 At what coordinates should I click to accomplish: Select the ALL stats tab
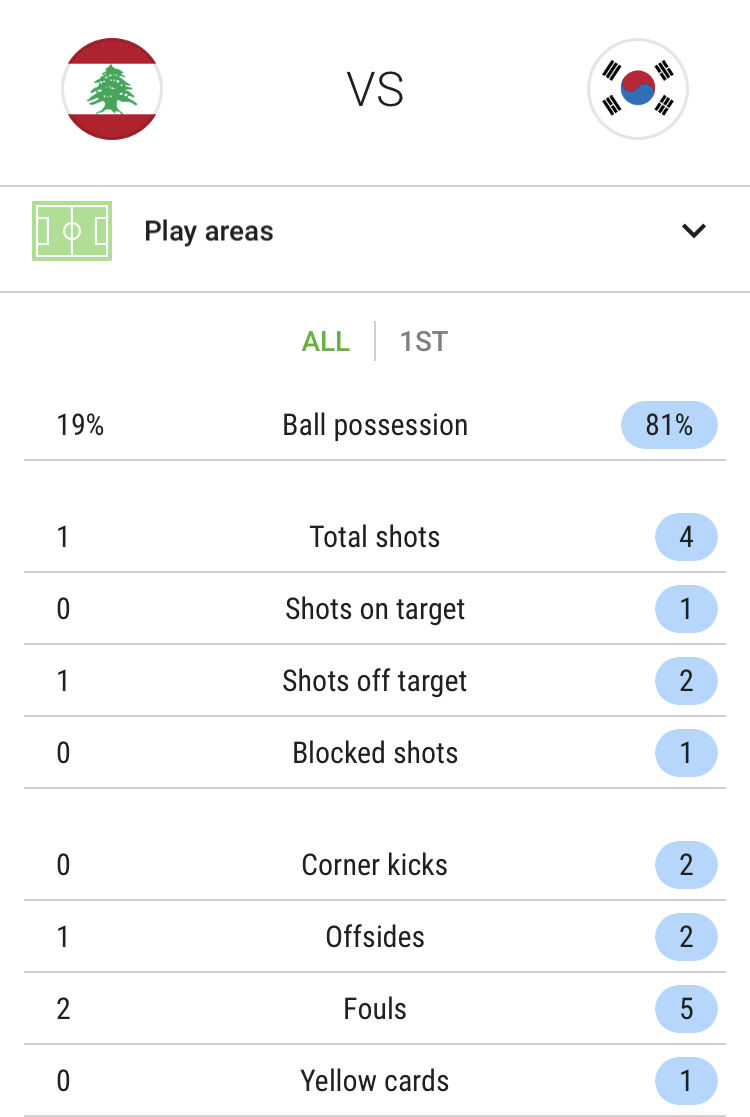pyautogui.click(x=326, y=341)
